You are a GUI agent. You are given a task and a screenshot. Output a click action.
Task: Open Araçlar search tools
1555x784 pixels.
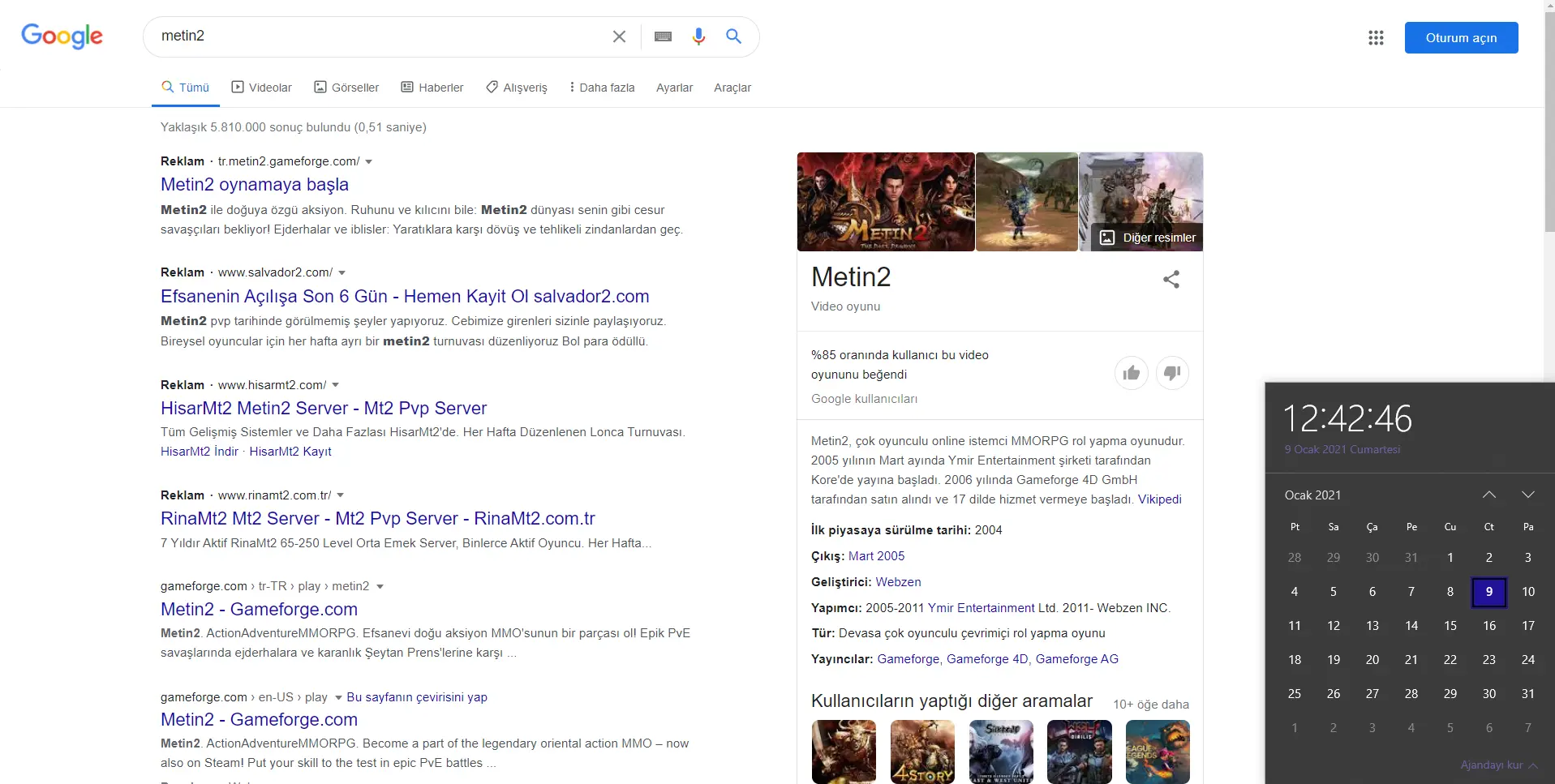[x=732, y=88]
